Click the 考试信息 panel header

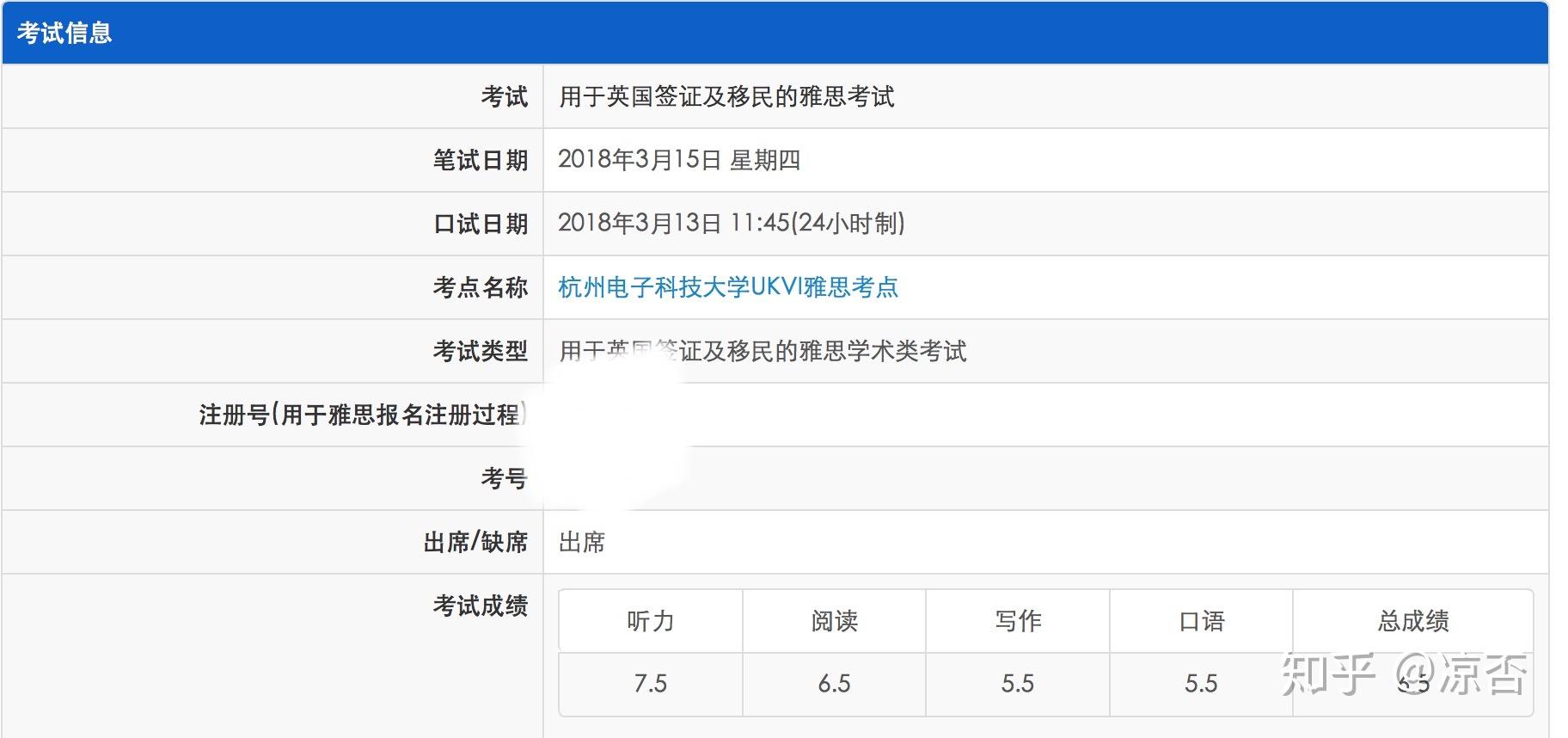tap(775, 33)
